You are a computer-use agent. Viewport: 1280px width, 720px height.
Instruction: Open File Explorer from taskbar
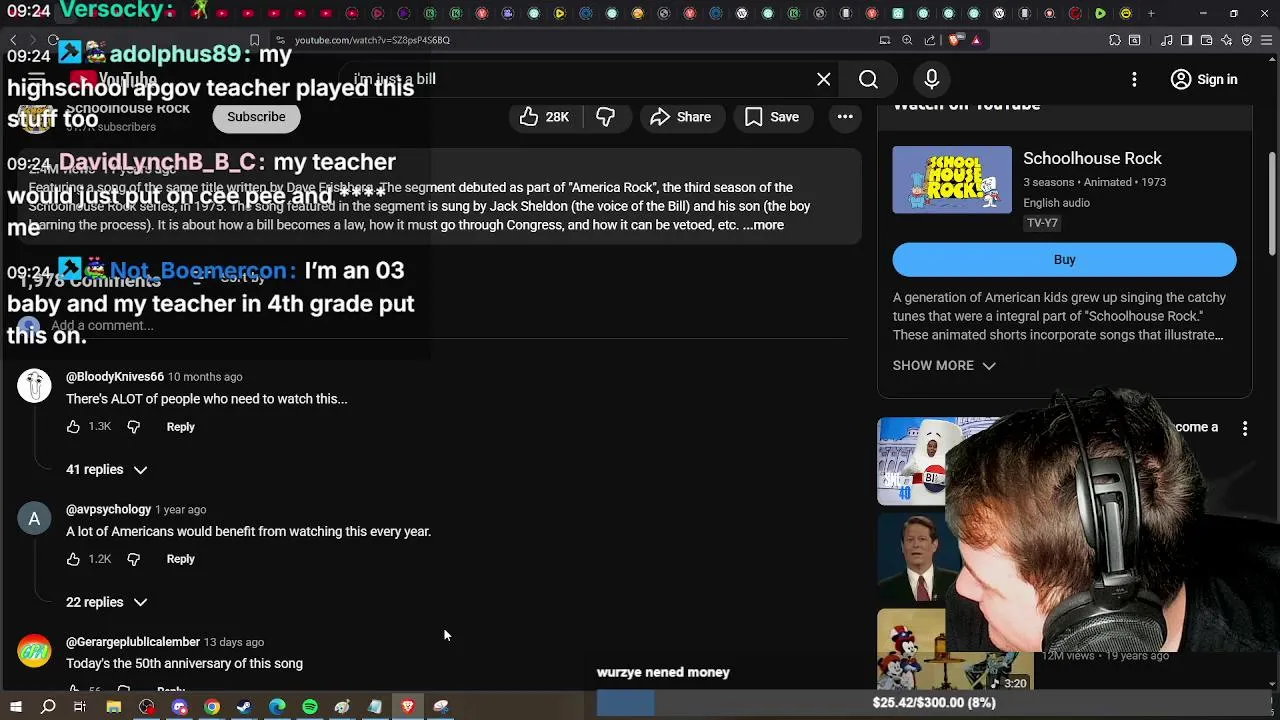(x=114, y=707)
